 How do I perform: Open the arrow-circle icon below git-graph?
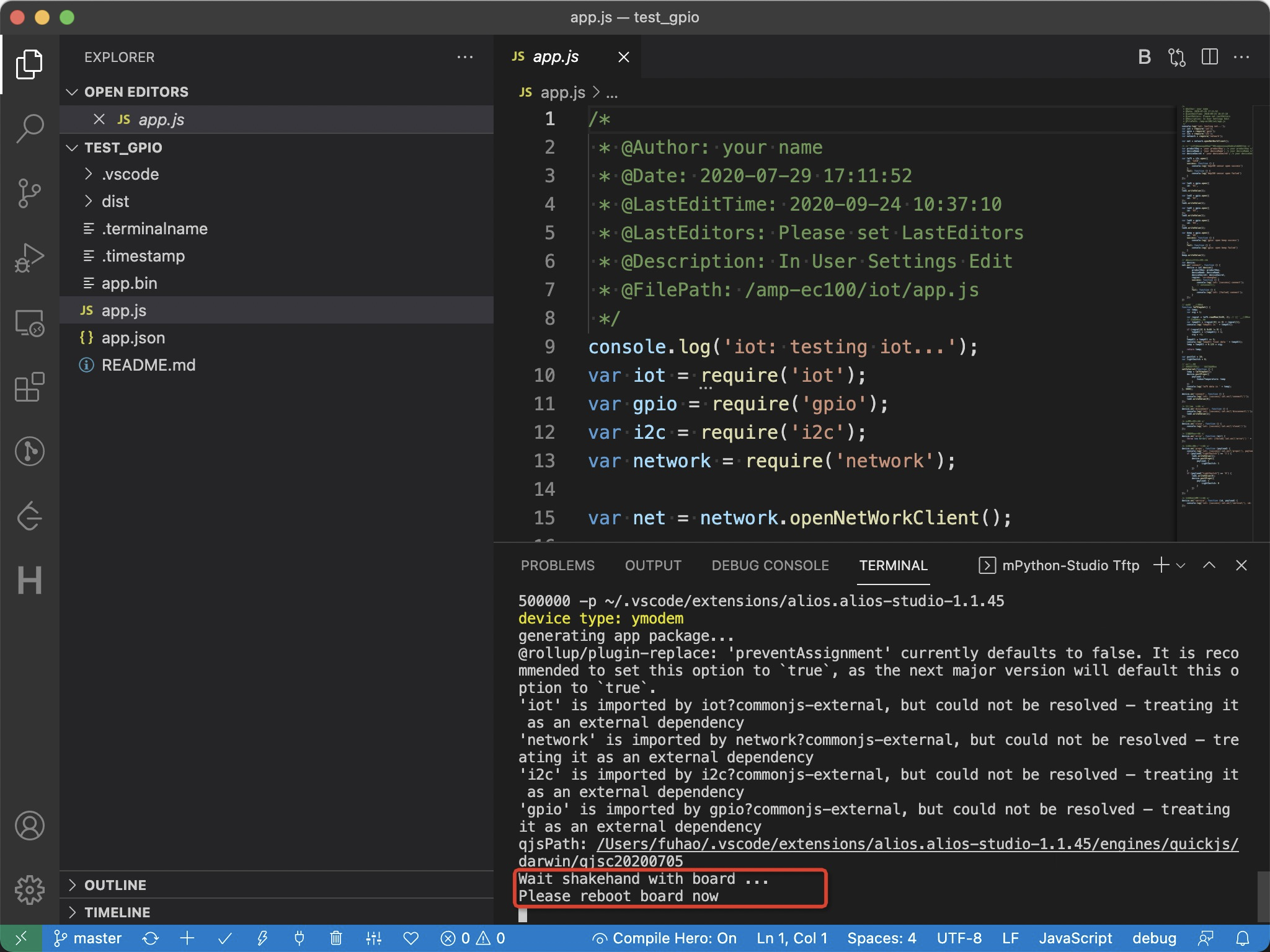tap(29, 516)
